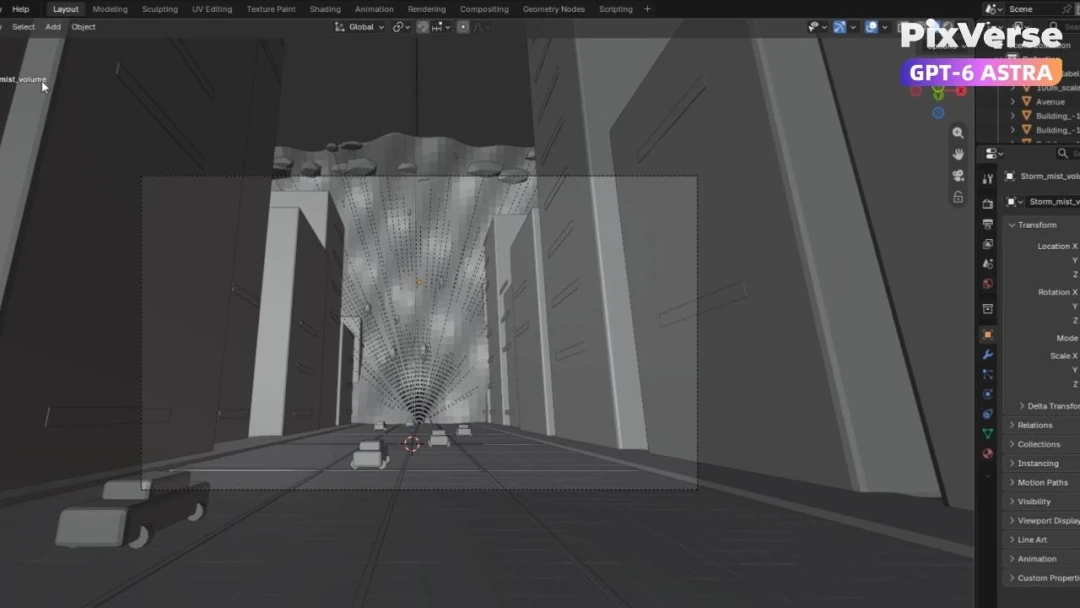This screenshot has width=1080, height=608.
Task: Open the properties editor type dropdown
Action: [x=994, y=154]
